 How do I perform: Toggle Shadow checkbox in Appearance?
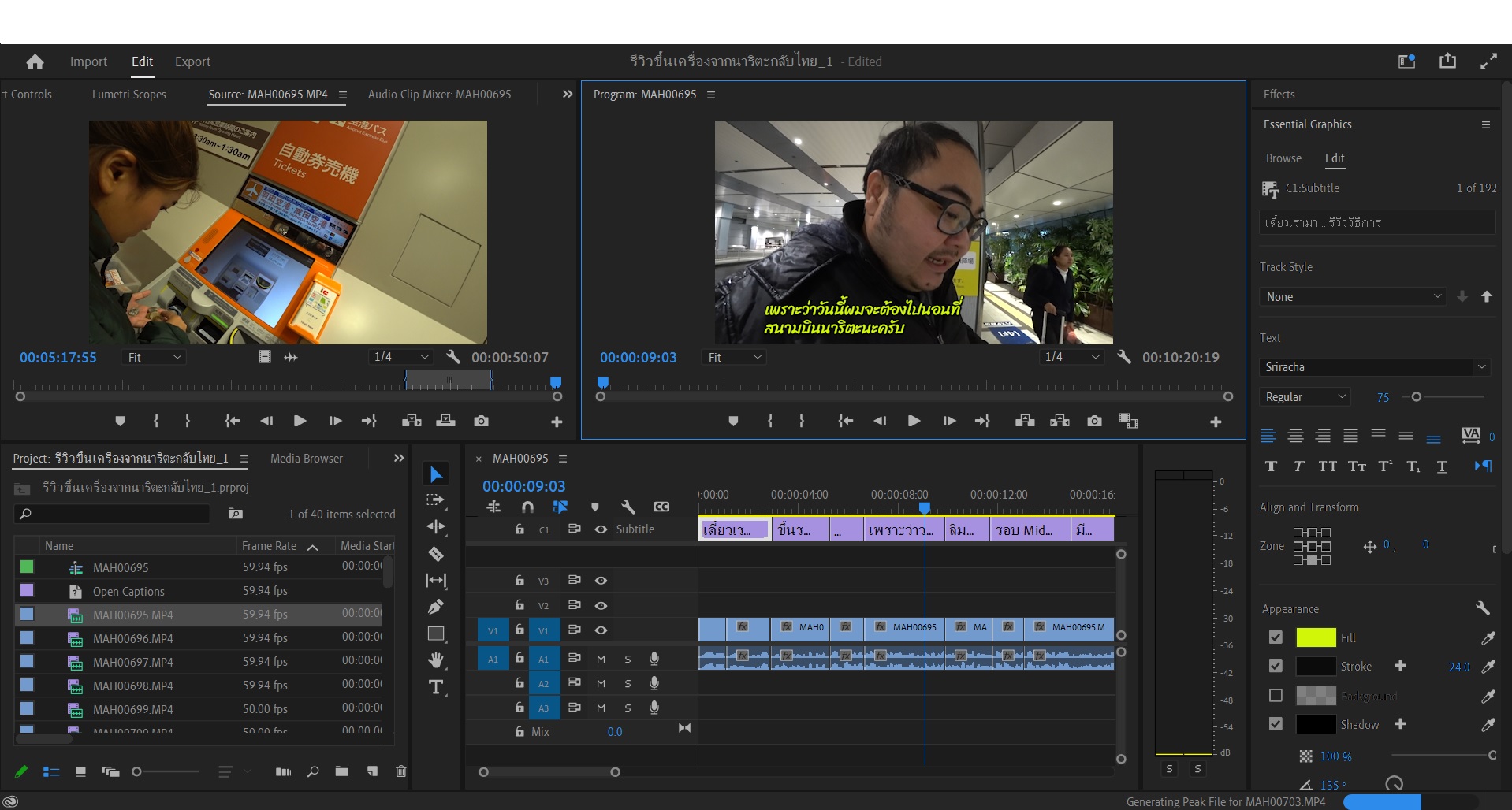click(x=1276, y=723)
